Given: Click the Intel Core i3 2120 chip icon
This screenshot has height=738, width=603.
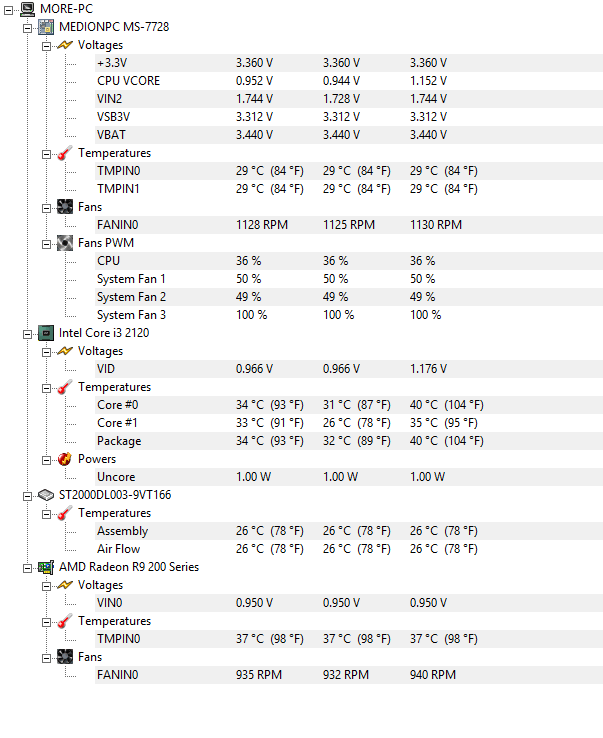Looking at the screenshot, I should (x=46, y=333).
